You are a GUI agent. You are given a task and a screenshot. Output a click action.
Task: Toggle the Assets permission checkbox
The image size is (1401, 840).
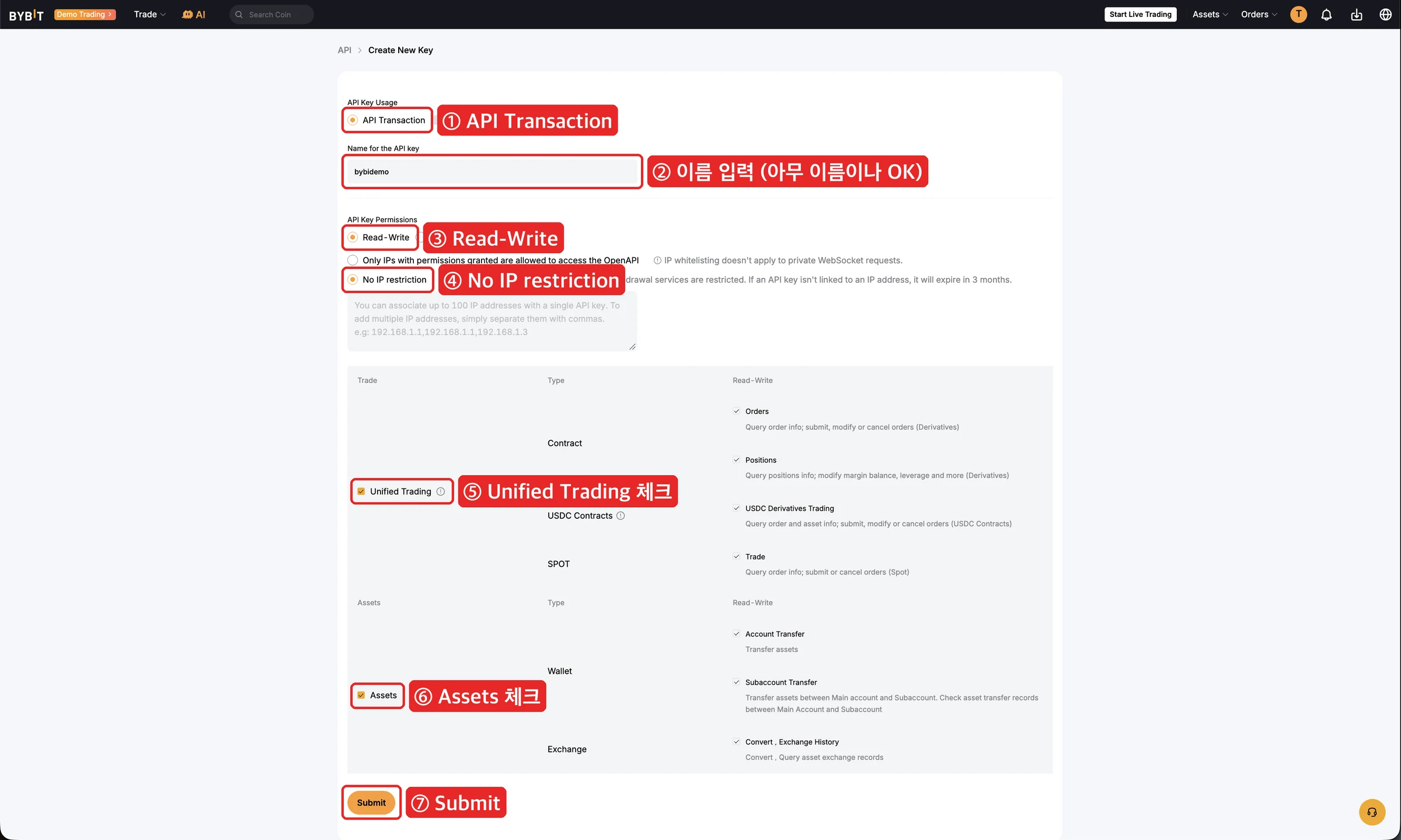[x=361, y=695]
